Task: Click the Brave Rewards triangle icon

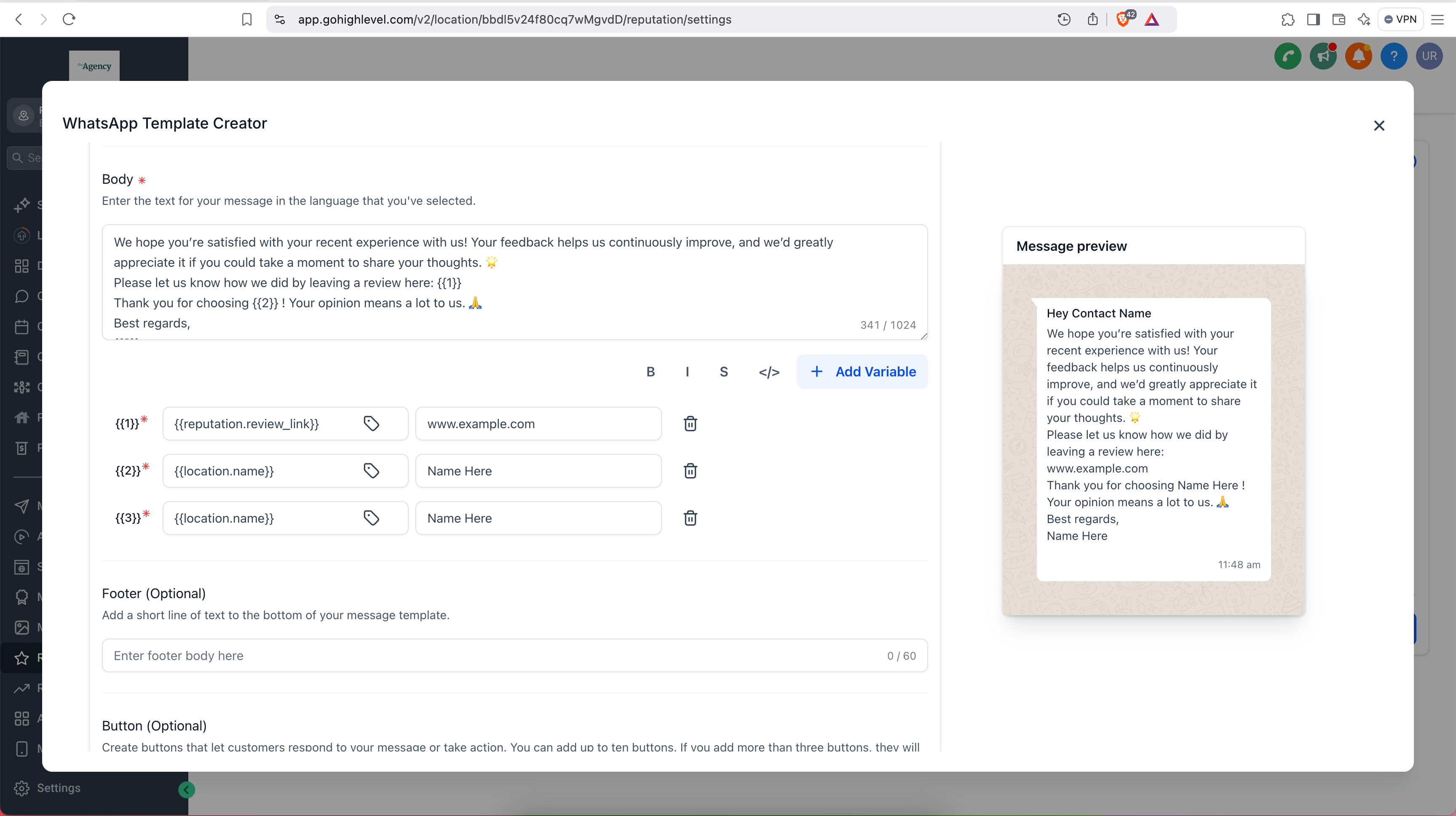Action: 1151,20
